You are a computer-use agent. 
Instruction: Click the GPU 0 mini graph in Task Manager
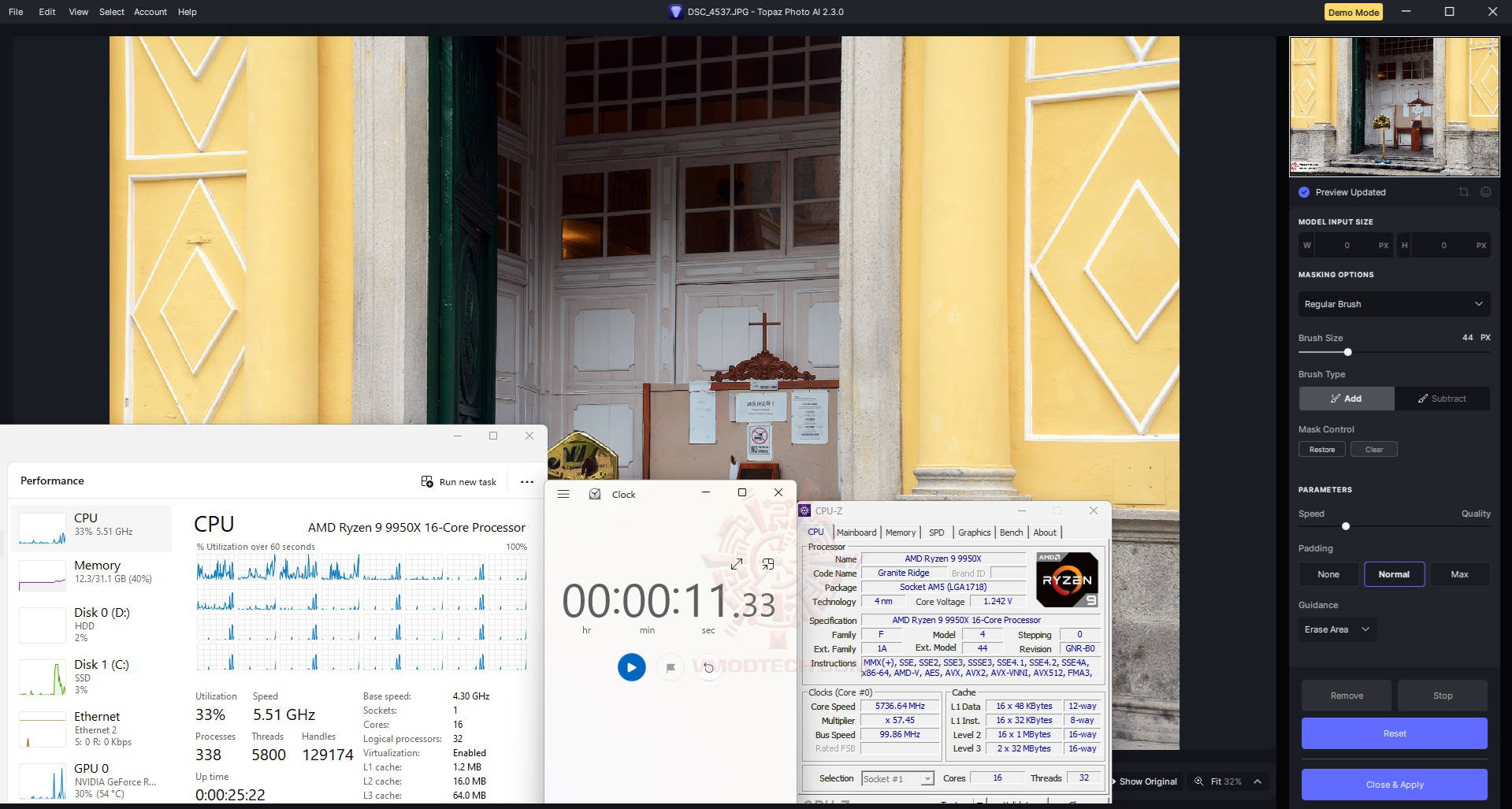pos(43,781)
